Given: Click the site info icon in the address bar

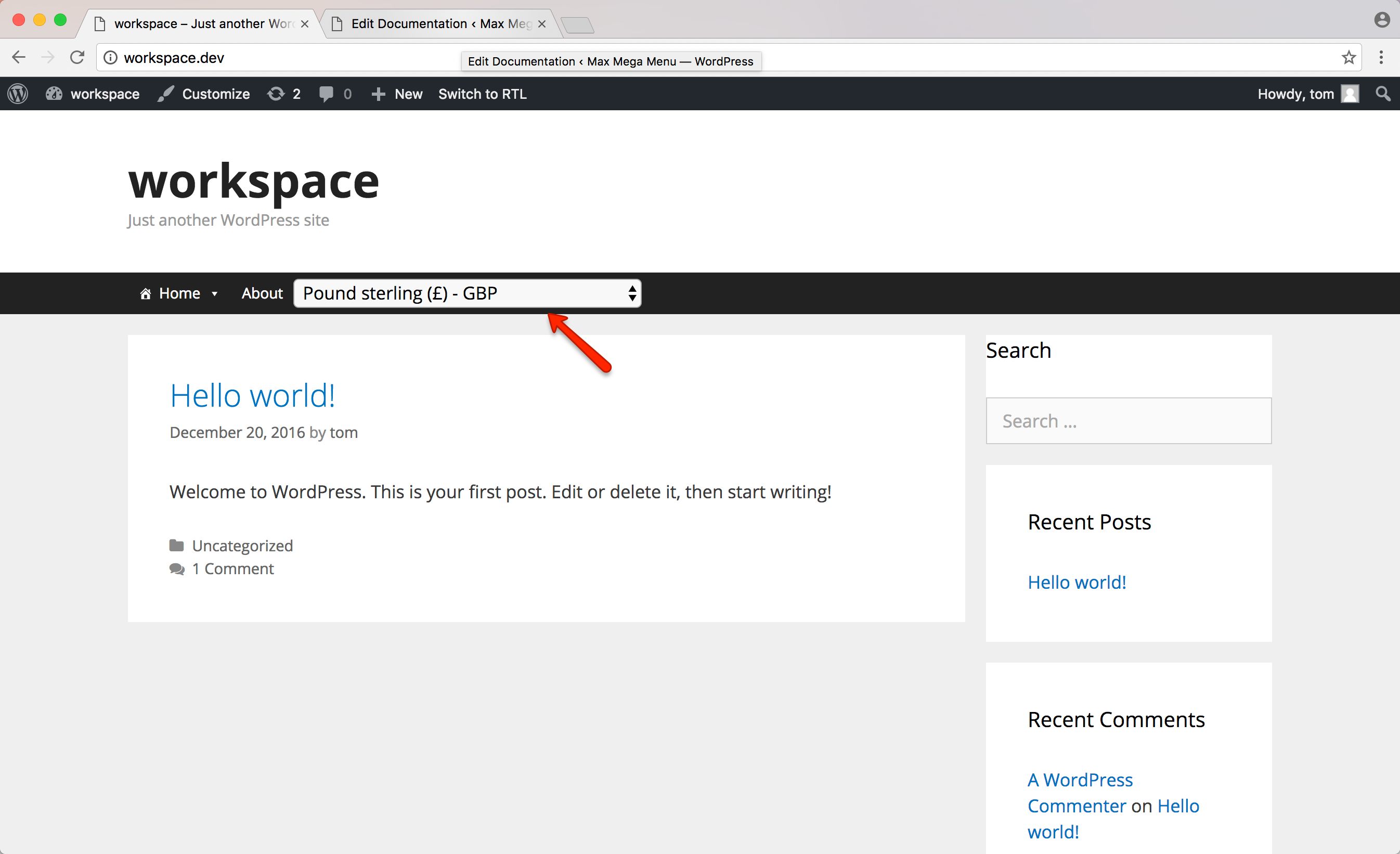Looking at the screenshot, I should click(x=111, y=57).
